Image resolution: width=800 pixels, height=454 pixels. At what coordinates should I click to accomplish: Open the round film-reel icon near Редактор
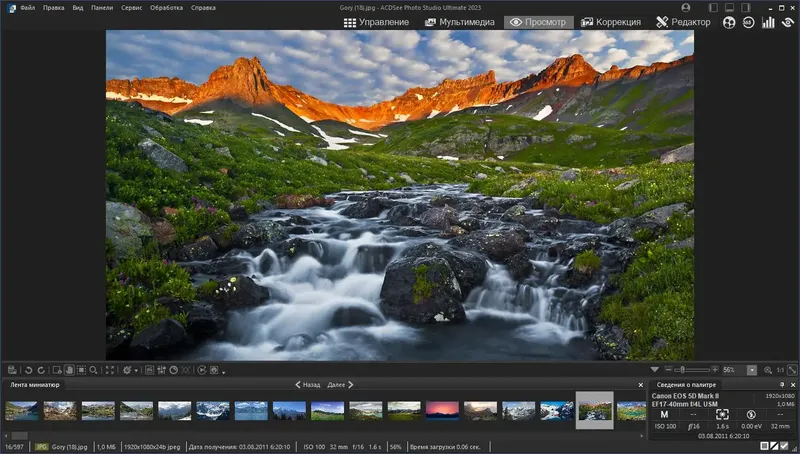coord(729,22)
